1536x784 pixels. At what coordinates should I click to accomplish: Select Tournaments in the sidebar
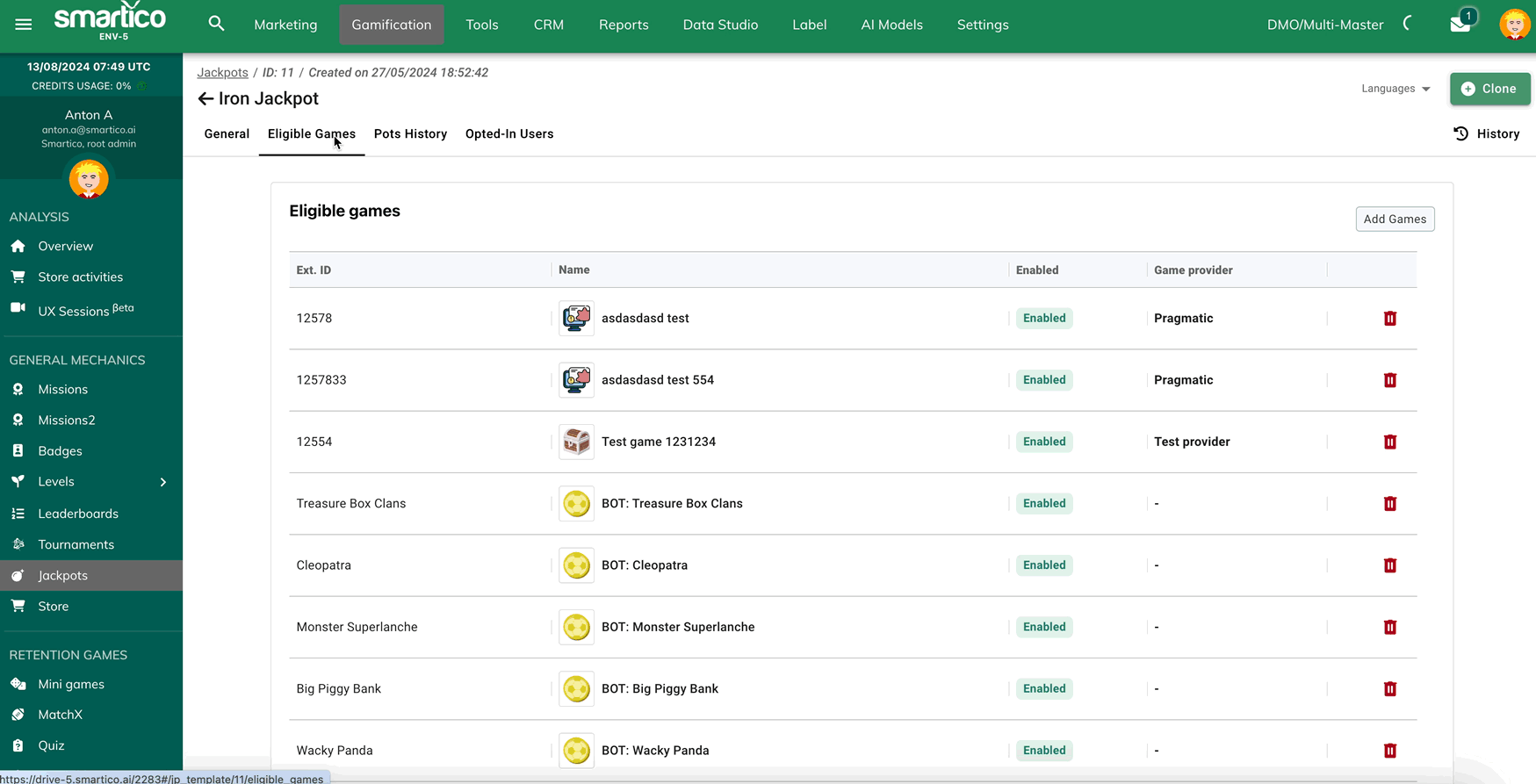click(x=76, y=544)
